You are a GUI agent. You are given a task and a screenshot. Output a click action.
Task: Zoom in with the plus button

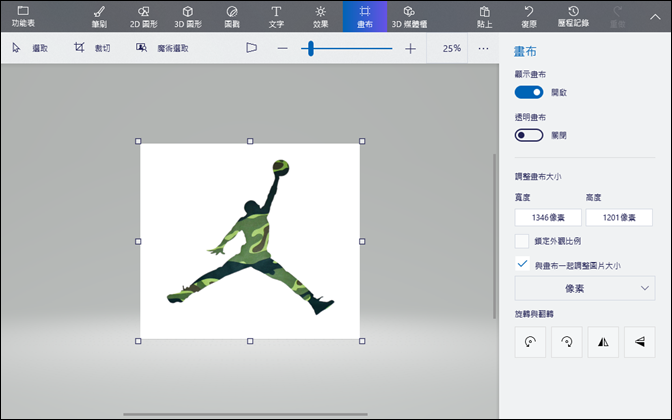pos(410,48)
